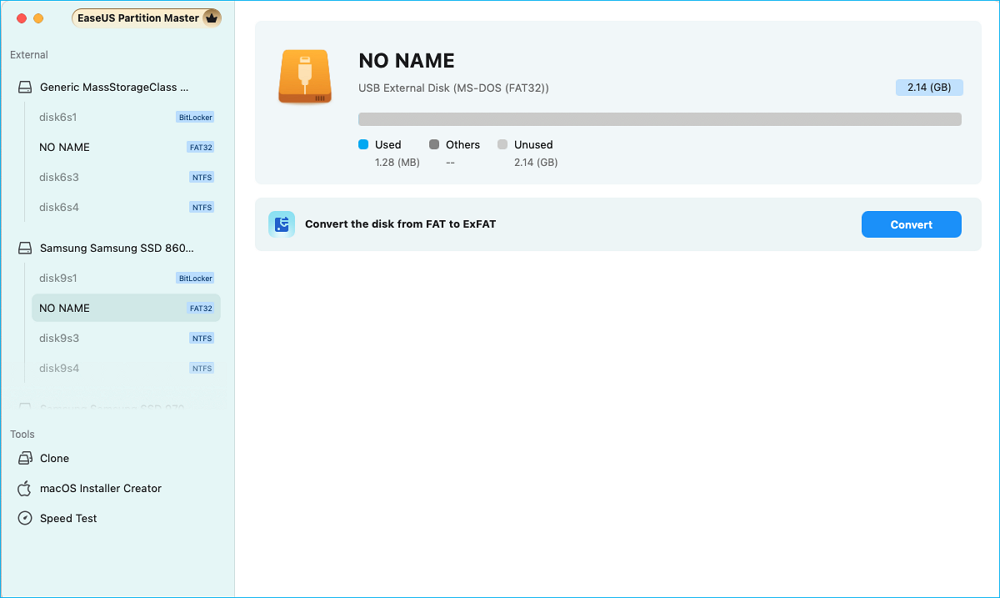The image size is (1000, 598).
Task: Click the BitLocker tag on disk9s1
Action: click(195, 278)
